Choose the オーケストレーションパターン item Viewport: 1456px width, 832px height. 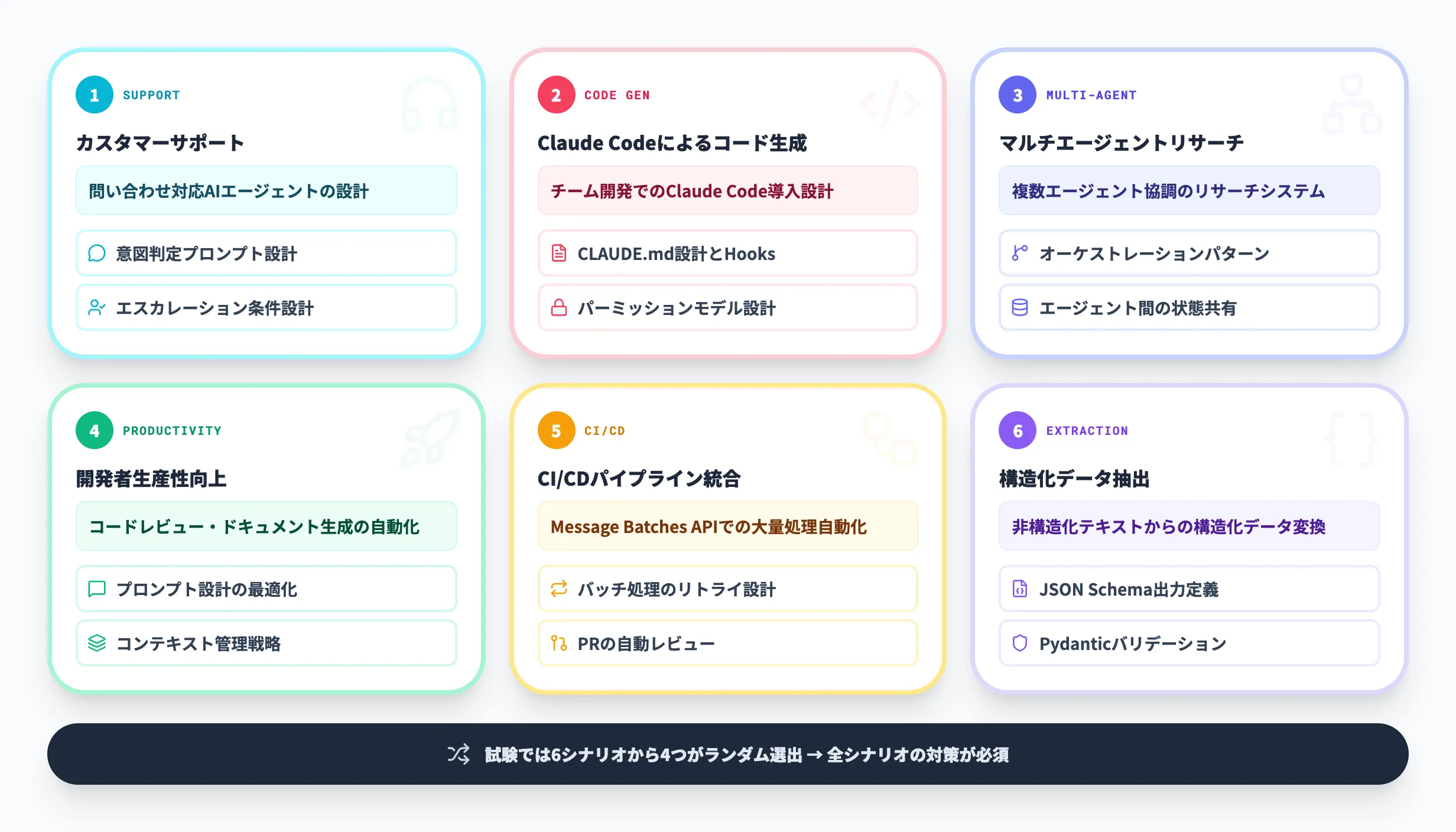(1189, 253)
